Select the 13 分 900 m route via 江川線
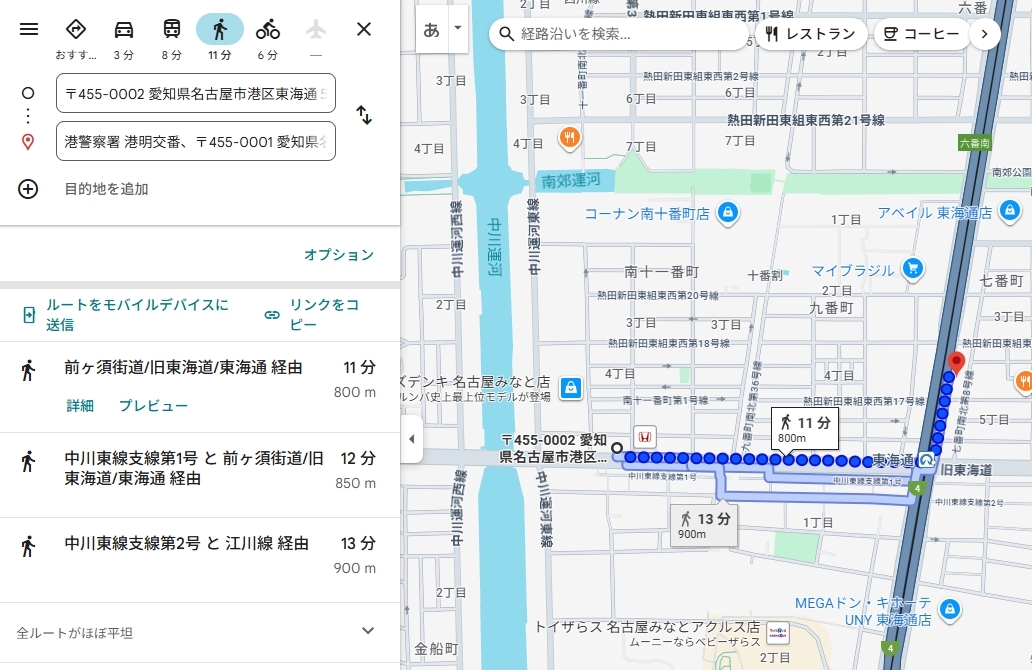 click(200, 560)
